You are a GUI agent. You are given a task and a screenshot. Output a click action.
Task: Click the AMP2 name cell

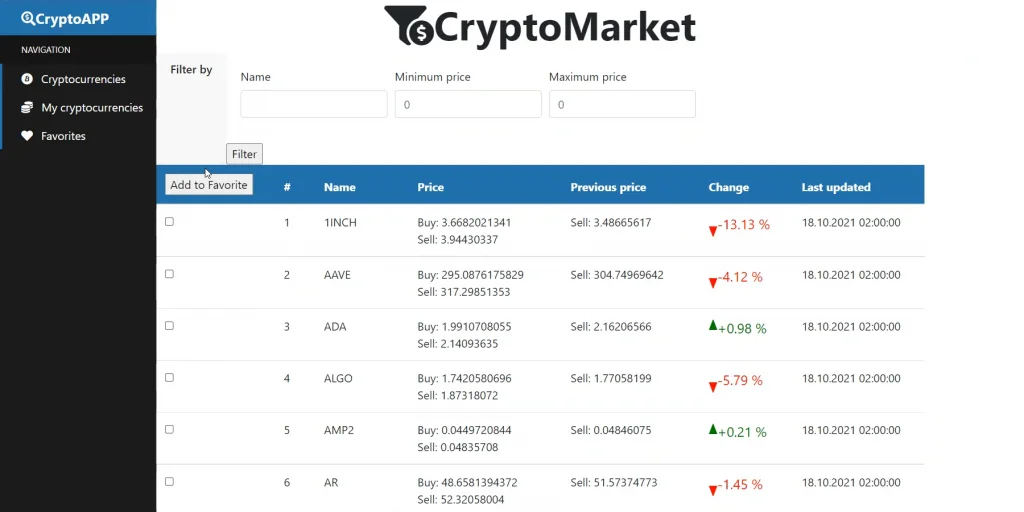coord(339,430)
